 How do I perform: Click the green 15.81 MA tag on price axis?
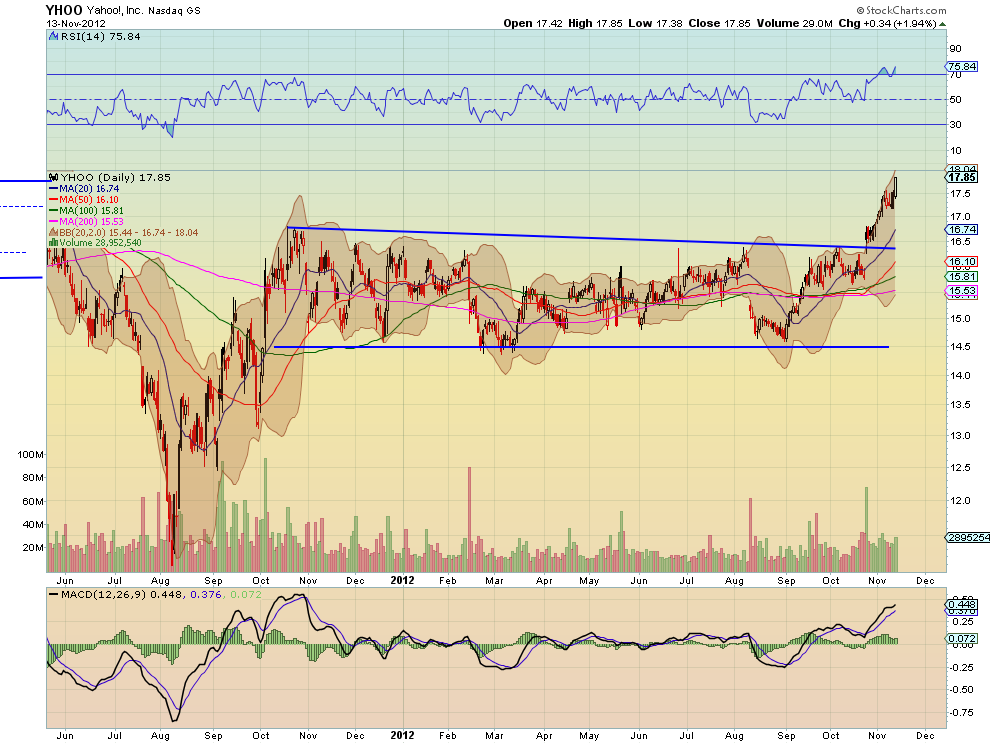pyautogui.click(x=962, y=277)
